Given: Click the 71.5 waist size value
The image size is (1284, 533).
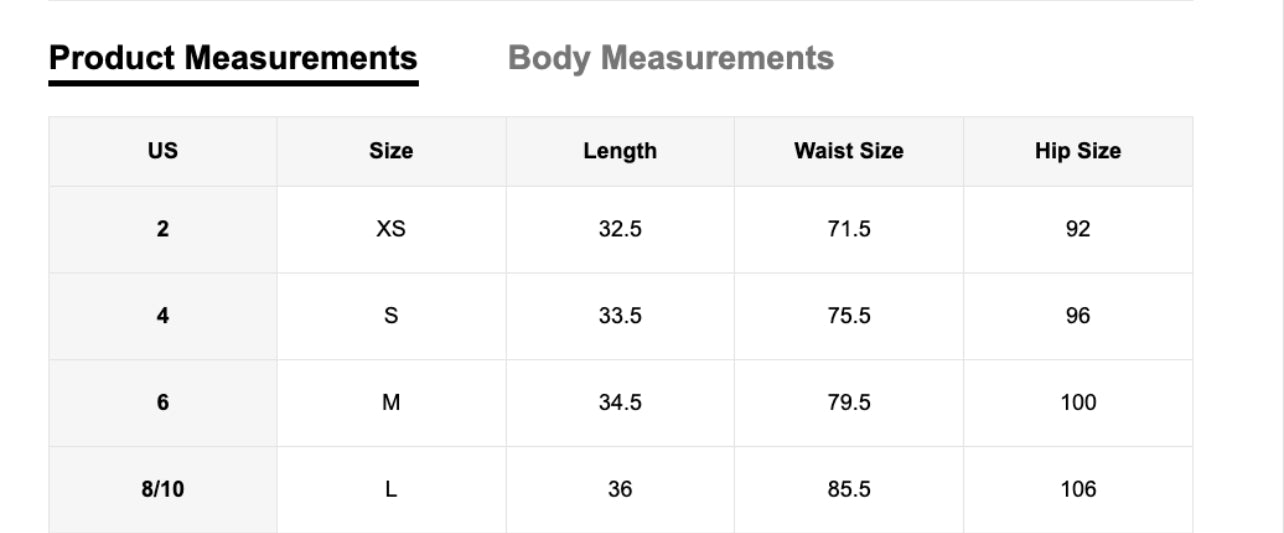Looking at the screenshot, I should 848,229.
